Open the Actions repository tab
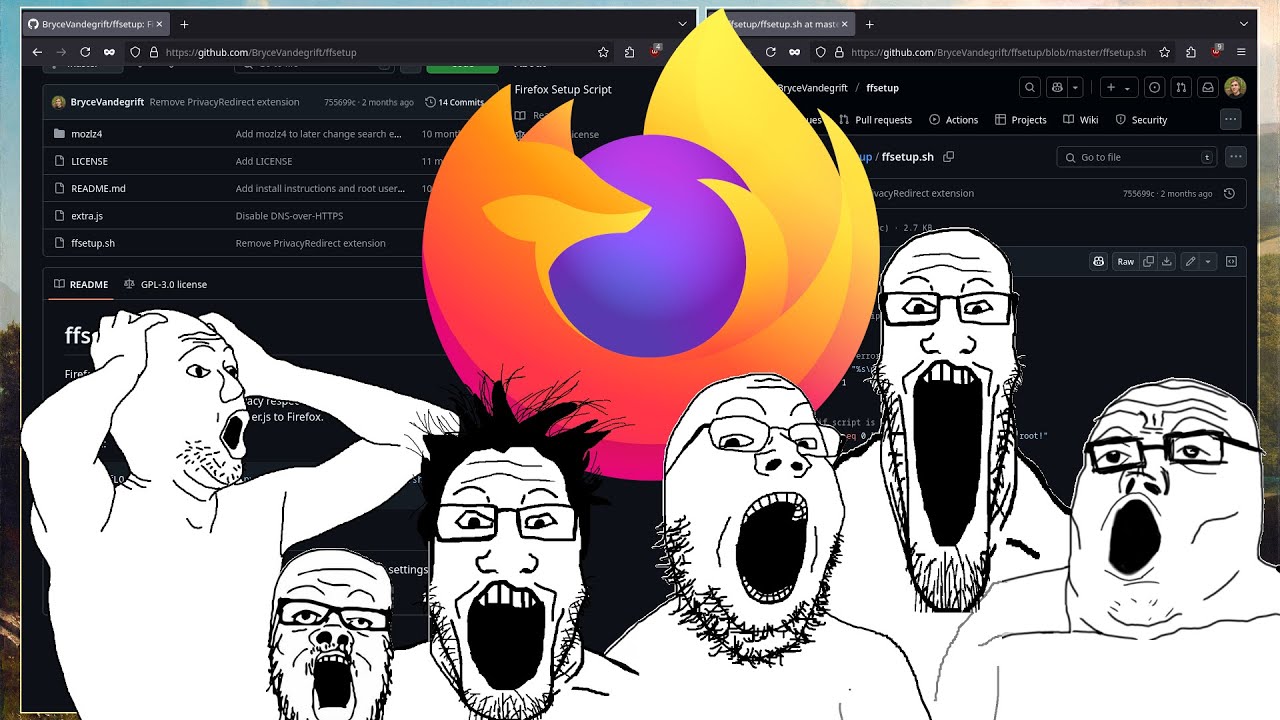The width and height of the screenshot is (1280, 720). 953,120
